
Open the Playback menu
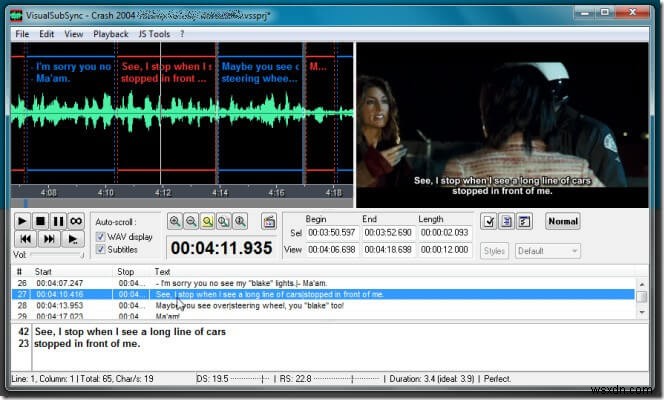click(x=111, y=34)
